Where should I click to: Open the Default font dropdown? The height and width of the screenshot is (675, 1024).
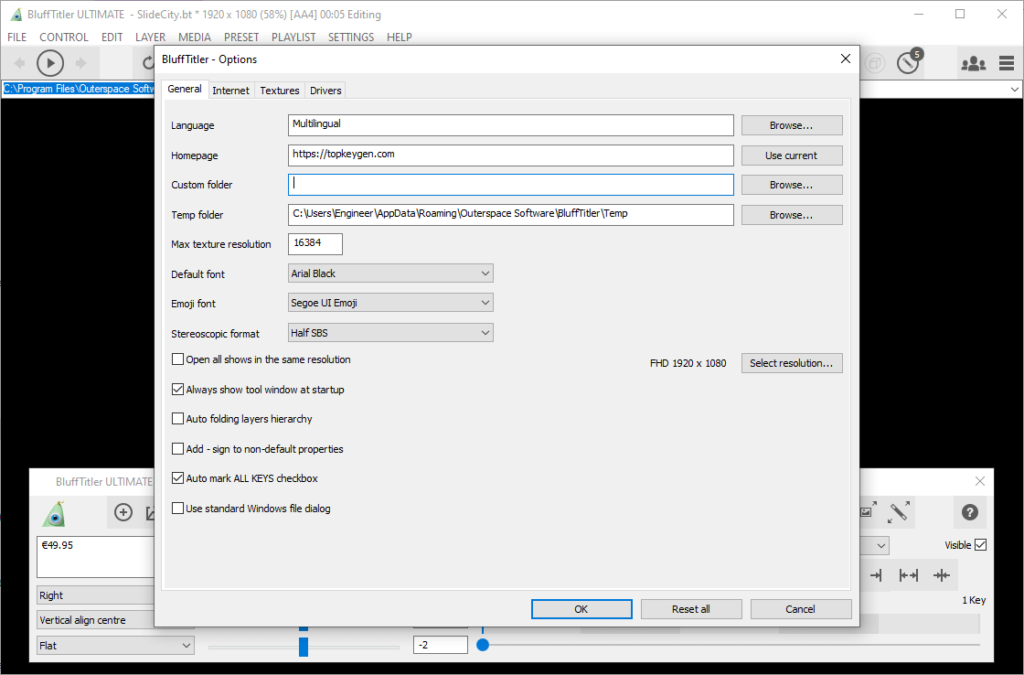coord(391,273)
